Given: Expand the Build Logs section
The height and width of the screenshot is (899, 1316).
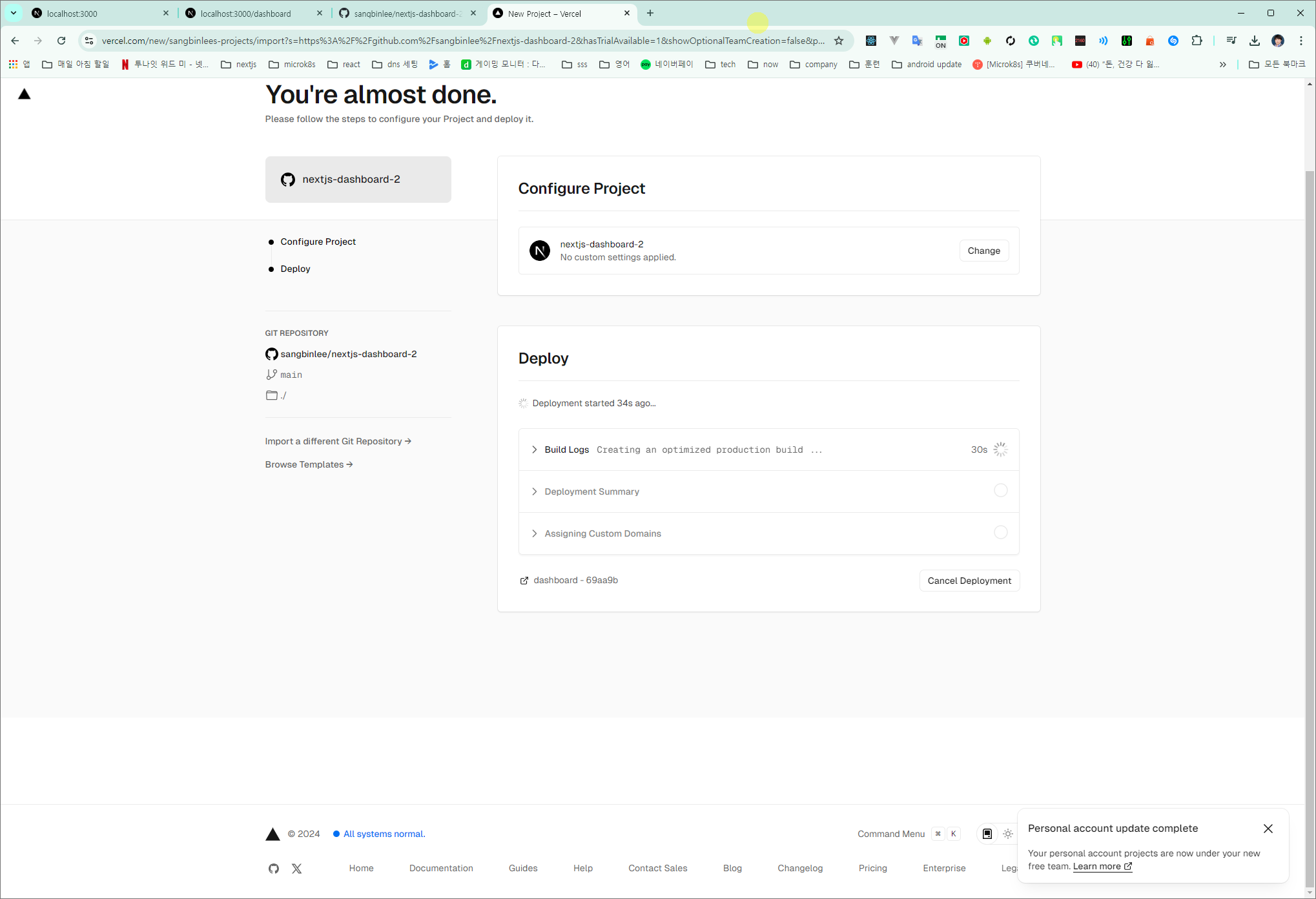Looking at the screenshot, I should tap(566, 449).
